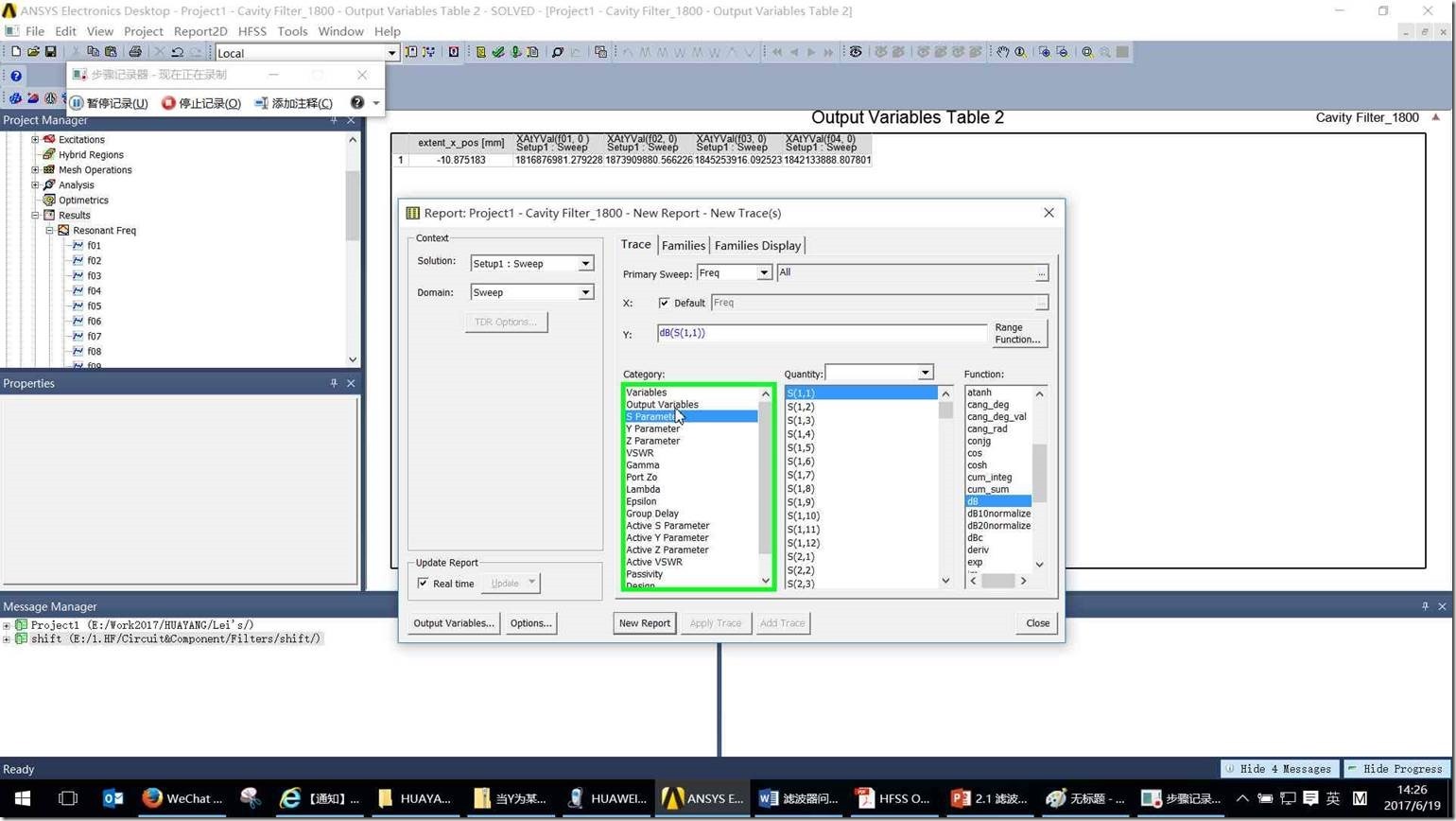This screenshot has width=1456, height=821.
Task: Click the red stop recording icon
Action: 168,103
